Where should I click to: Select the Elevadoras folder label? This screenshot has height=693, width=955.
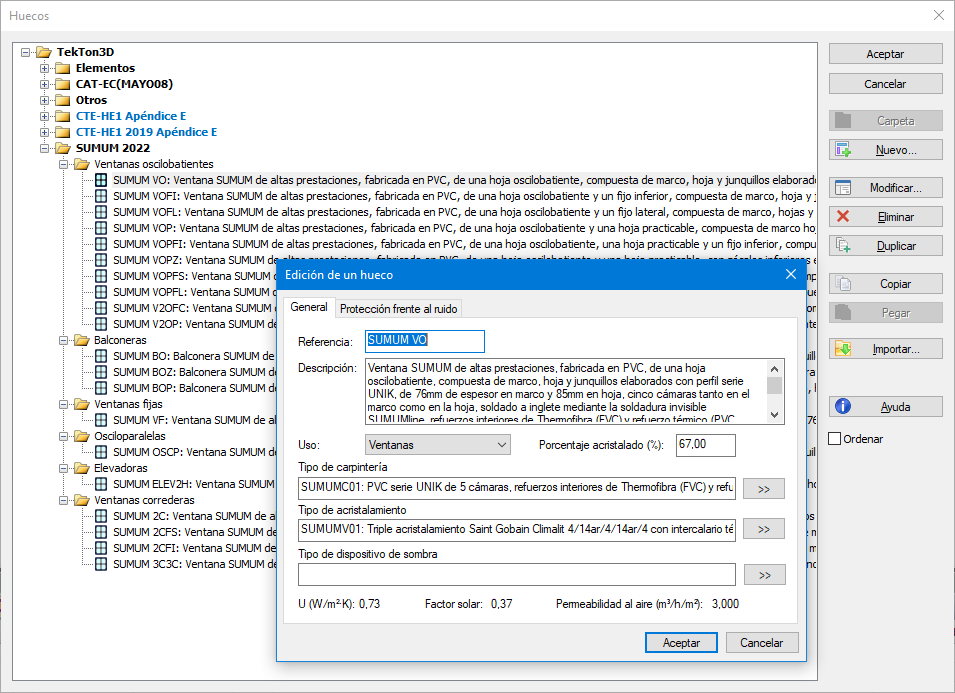click(x=121, y=468)
